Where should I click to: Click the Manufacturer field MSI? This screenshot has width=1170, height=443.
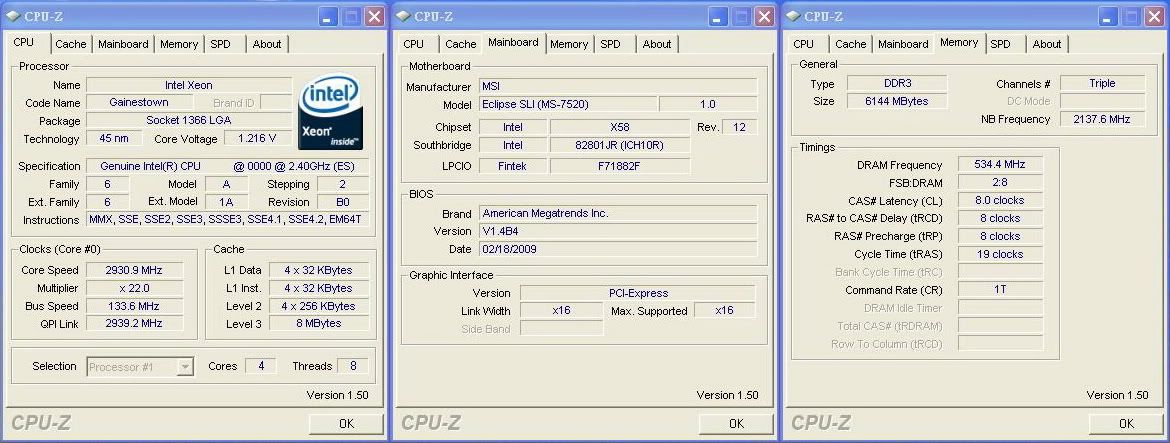coord(618,87)
